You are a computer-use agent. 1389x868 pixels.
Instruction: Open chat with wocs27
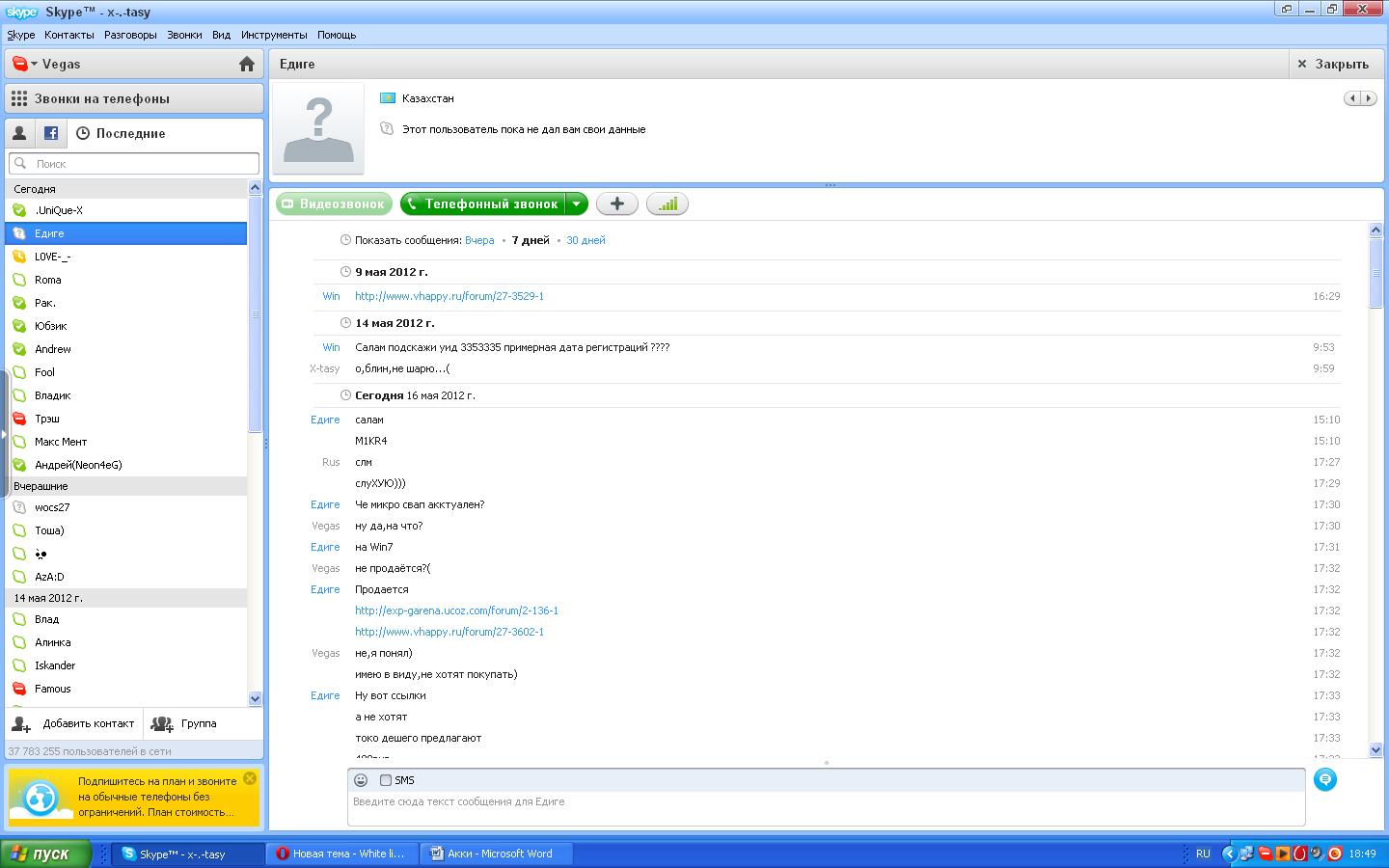tap(126, 507)
